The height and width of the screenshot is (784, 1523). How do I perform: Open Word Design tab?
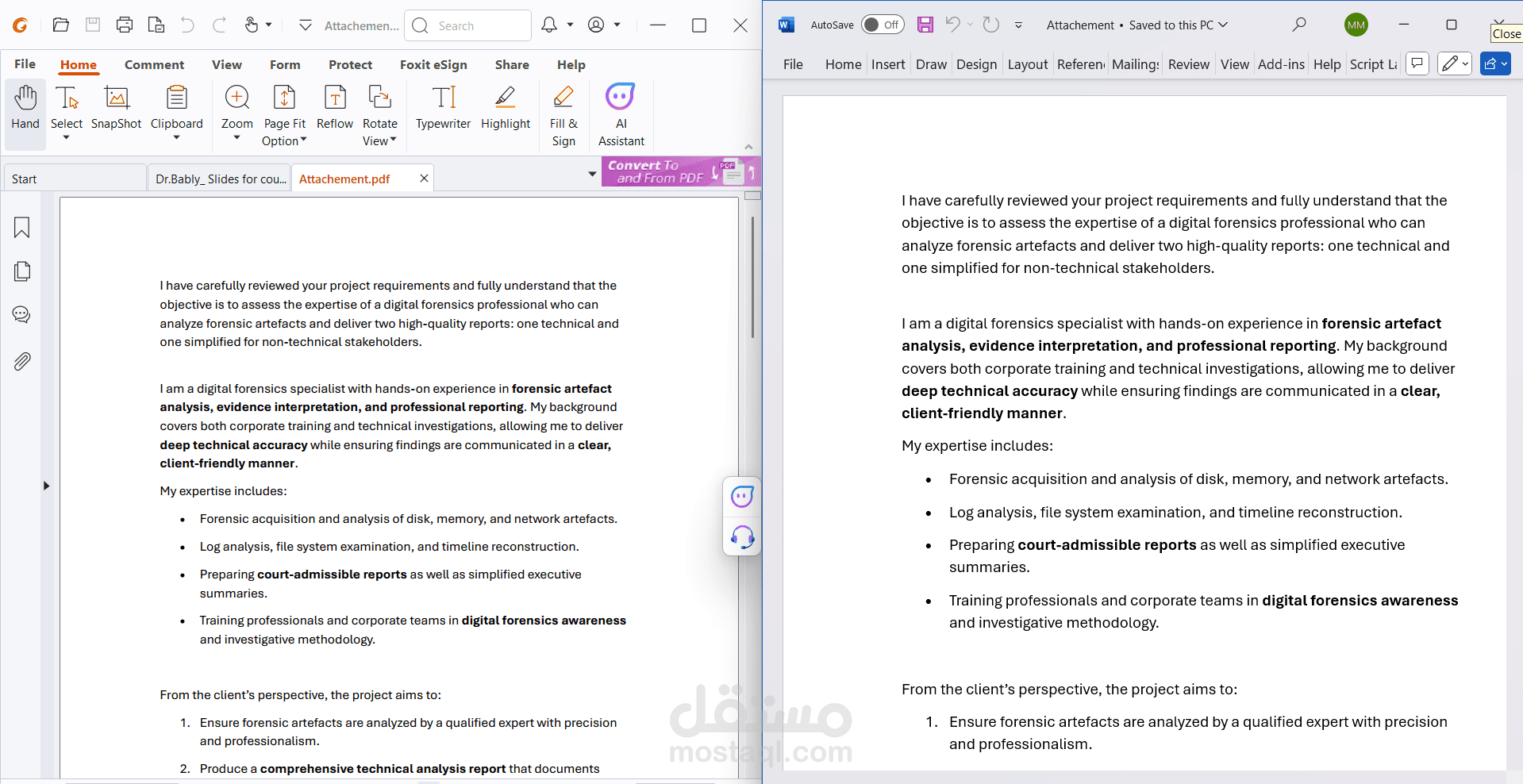pos(976,64)
